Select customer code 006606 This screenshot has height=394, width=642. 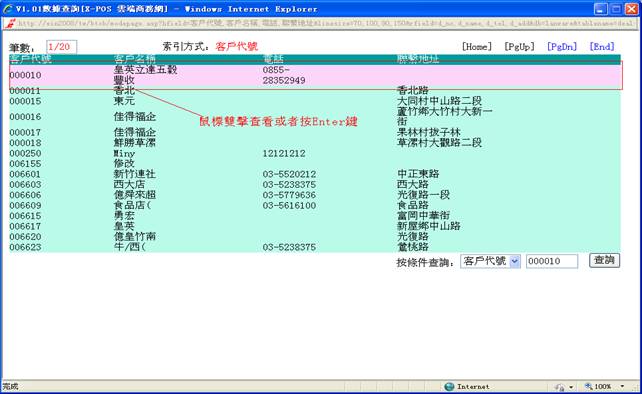pos(25,195)
